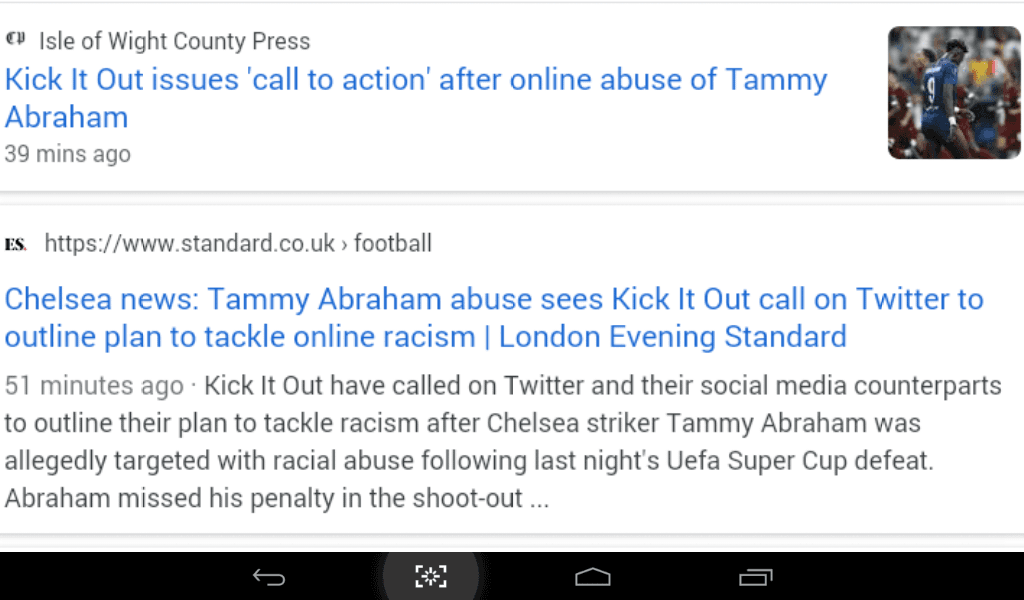Click the Isle of Wight County Press favicon
Image resolution: width=1024 pixels, height=600 pixels.
tap(15, 39)
